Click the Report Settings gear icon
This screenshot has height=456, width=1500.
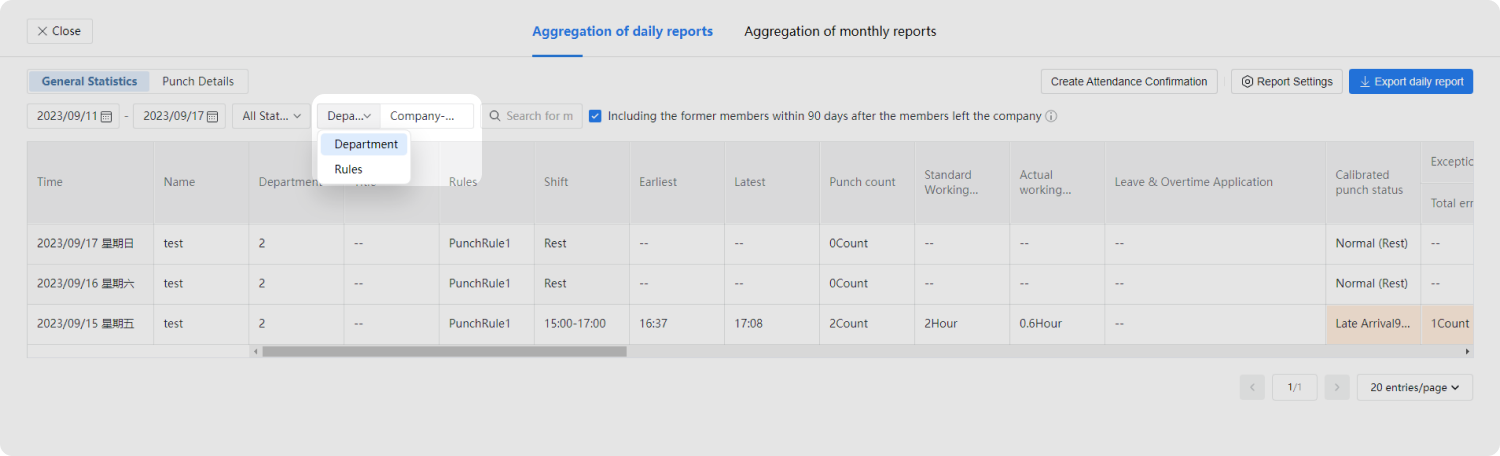1247,82
